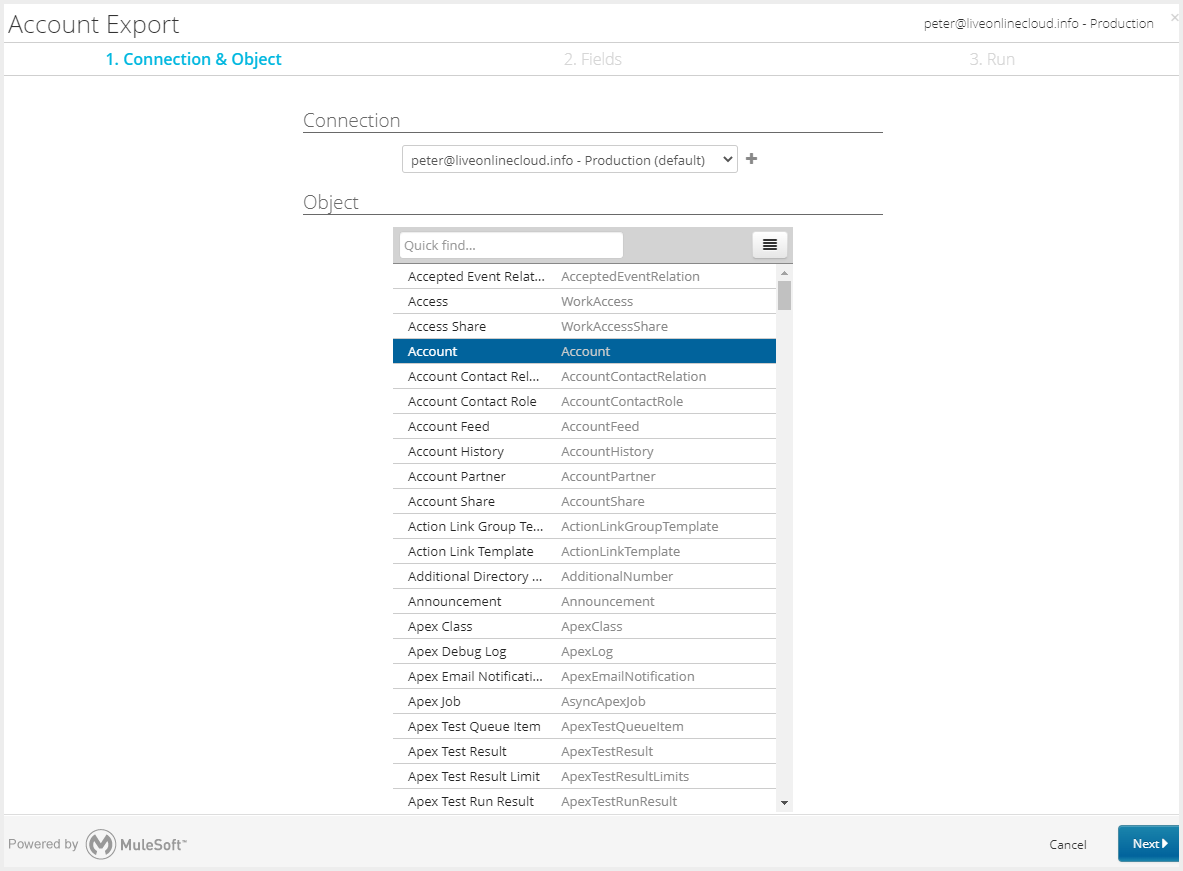Cancel the Account Export wizard
The height and width of the screenshot is (871, 1183).
pyautogui.click(x=1067, y=844)
